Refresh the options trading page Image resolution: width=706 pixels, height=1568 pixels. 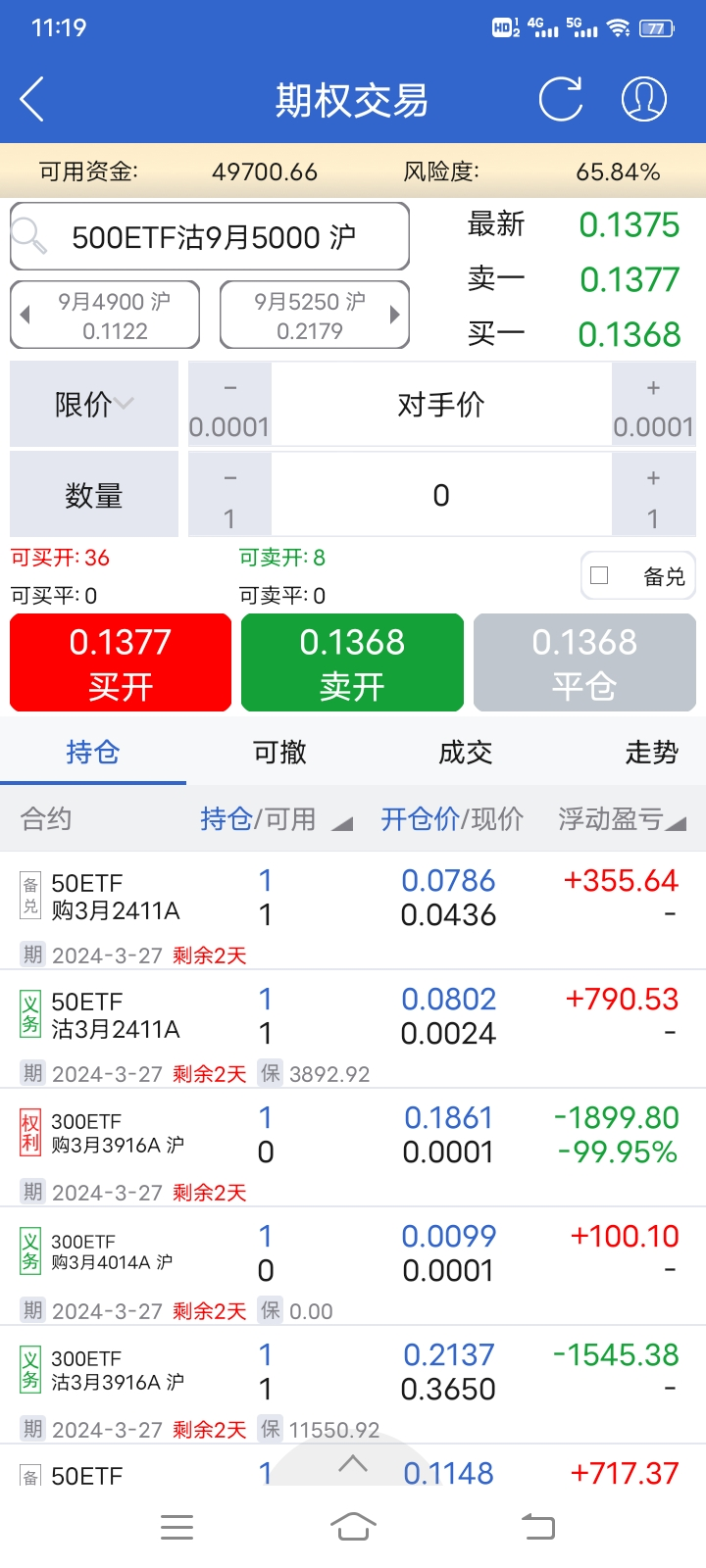tap(561, 99)
